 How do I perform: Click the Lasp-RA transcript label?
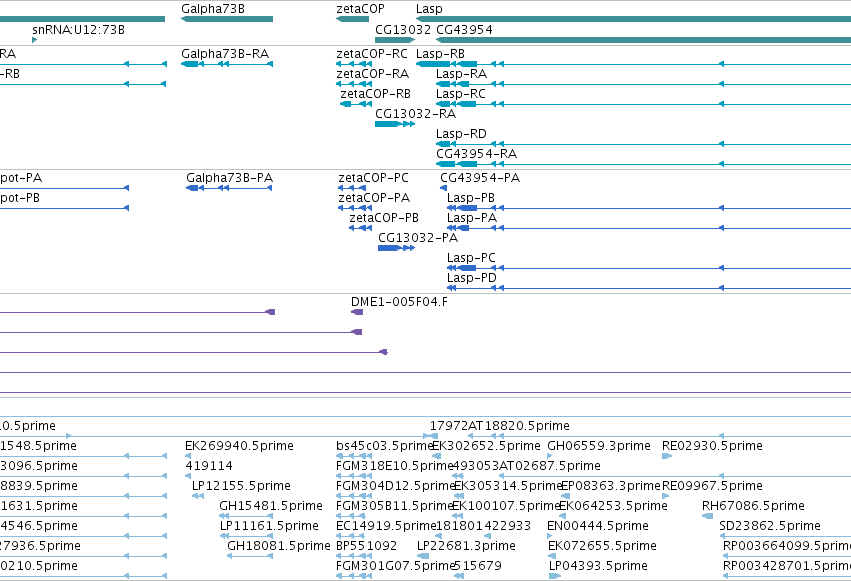(x=461, y=74)
